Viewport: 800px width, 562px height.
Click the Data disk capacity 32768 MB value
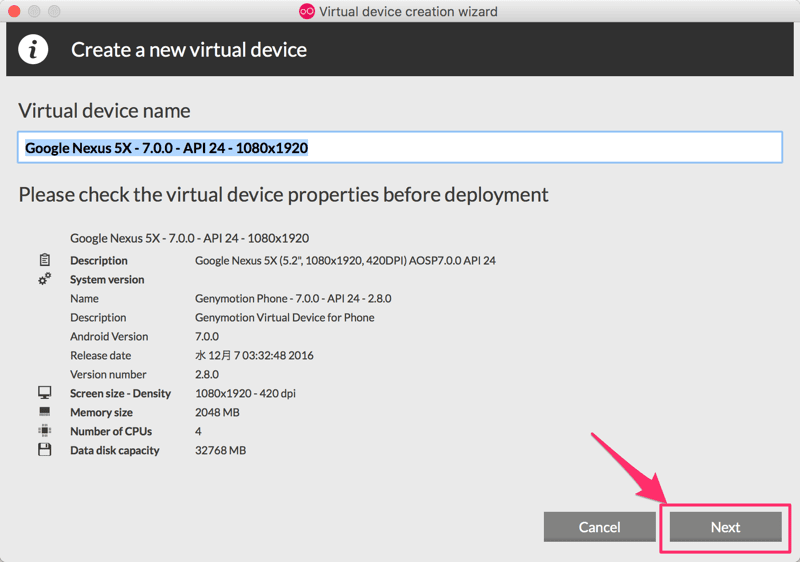tap(220, 450)
